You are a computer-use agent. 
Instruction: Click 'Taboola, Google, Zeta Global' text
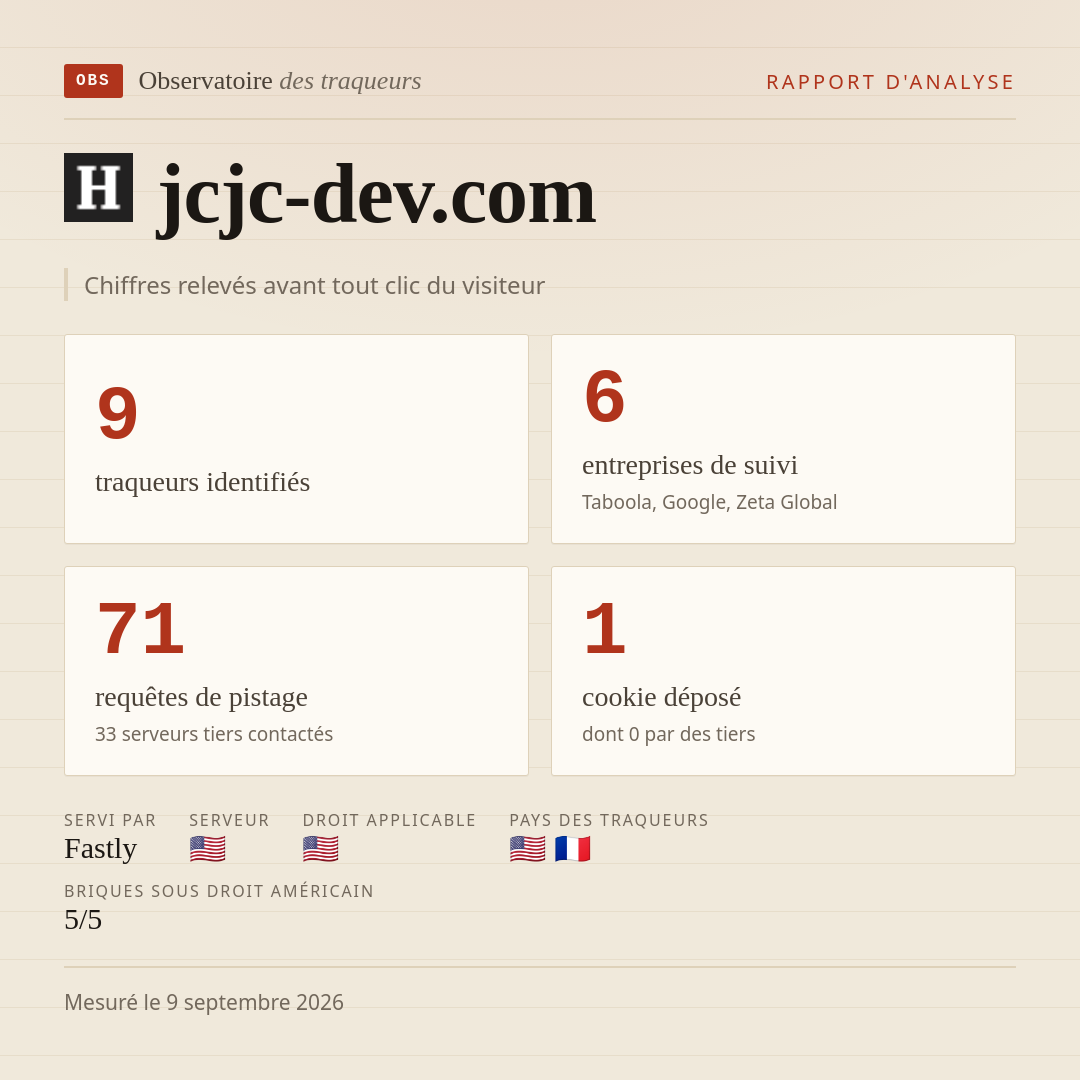point(709,502)
